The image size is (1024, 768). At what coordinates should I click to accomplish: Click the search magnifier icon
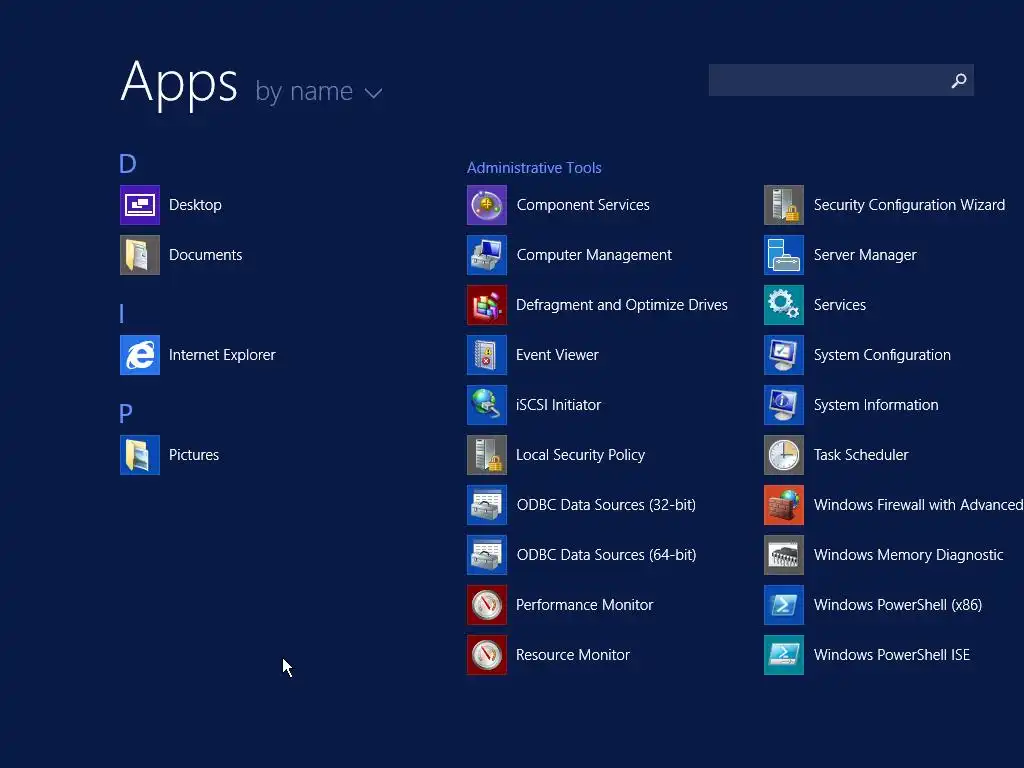pos(959,80)
